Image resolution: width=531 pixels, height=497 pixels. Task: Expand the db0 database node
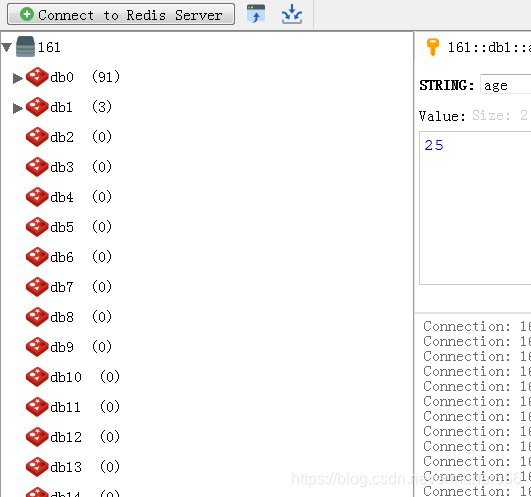(18, 78)
